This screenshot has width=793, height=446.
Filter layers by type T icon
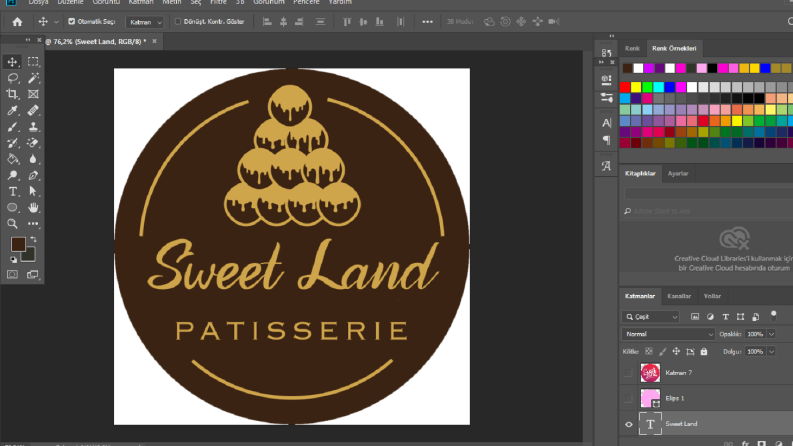tap(725, 317)
